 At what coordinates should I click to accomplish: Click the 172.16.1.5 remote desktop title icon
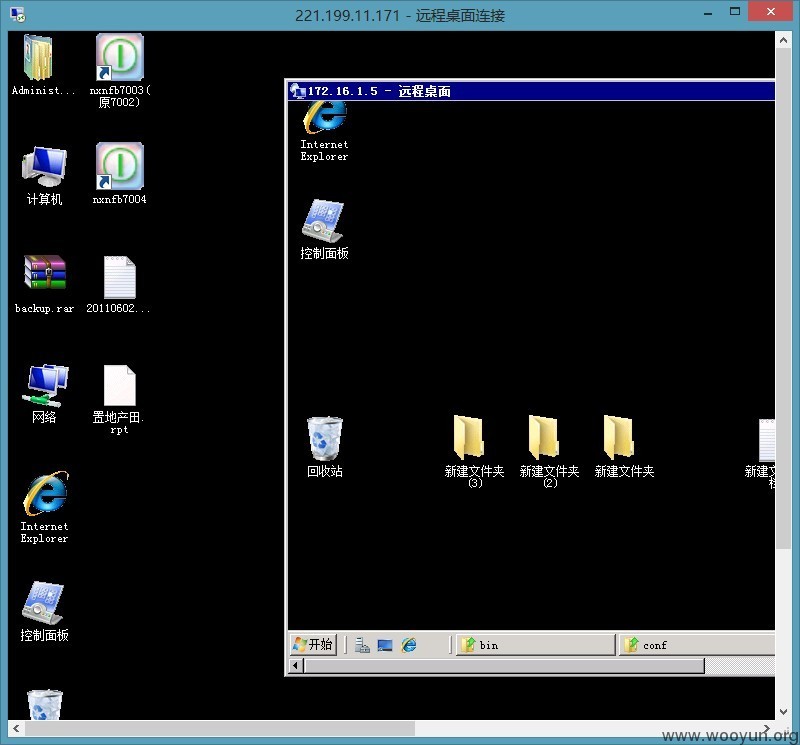[297, 91]
